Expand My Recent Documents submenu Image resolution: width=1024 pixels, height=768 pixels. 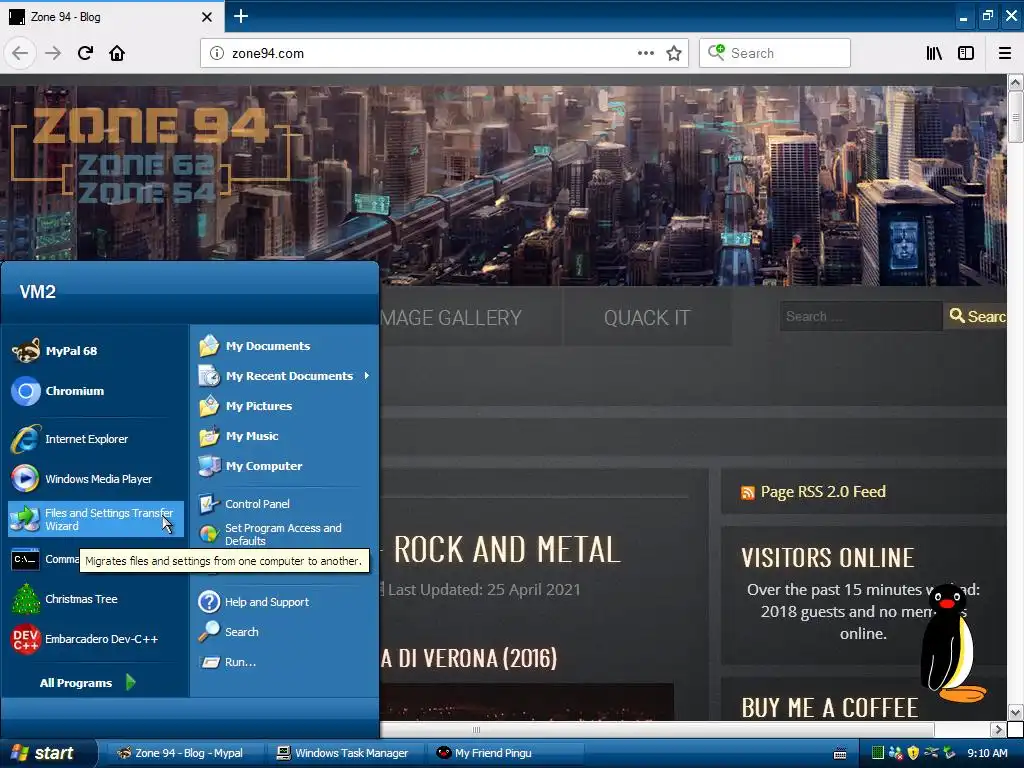pos(285,376)
